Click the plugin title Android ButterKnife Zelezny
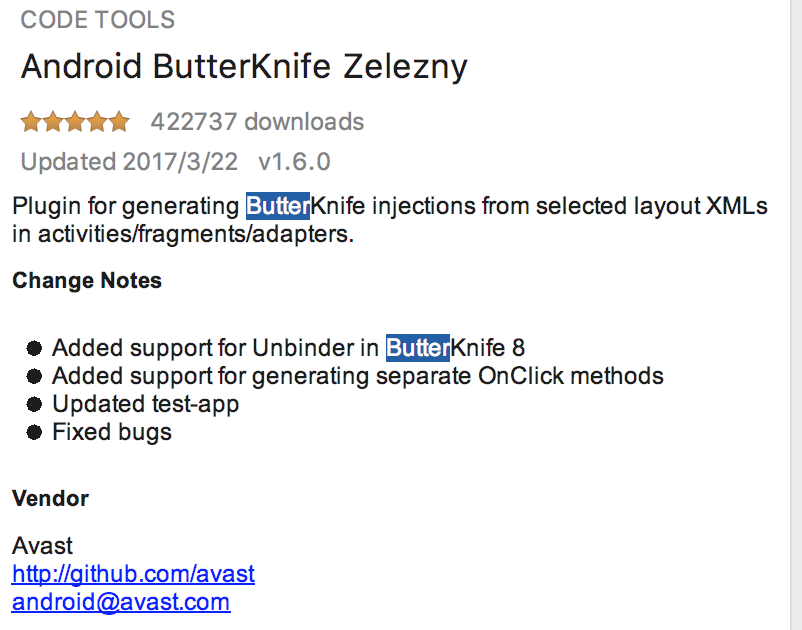 (x=244, y=67)
